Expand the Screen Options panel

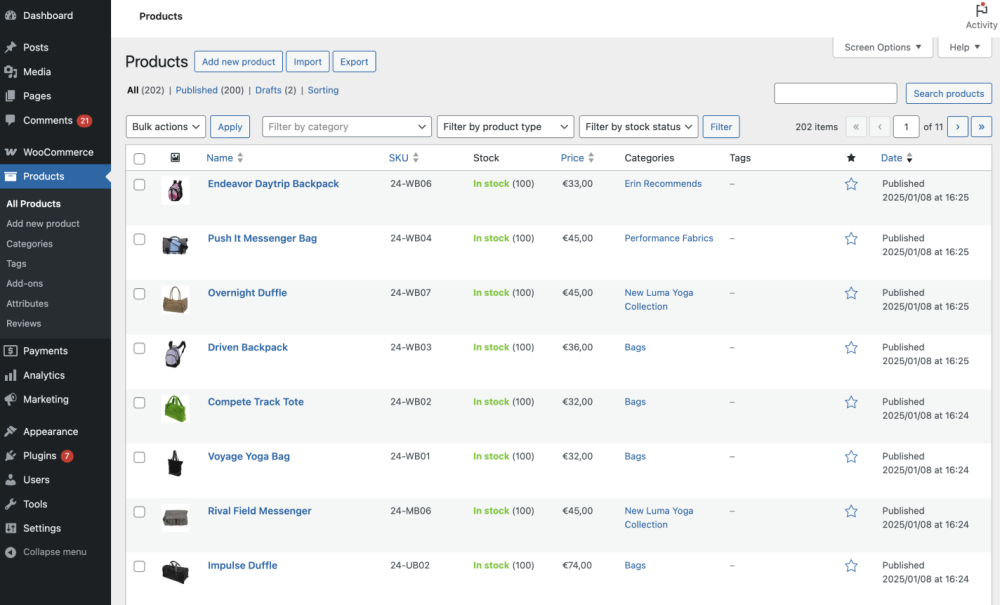click(883, 47)
